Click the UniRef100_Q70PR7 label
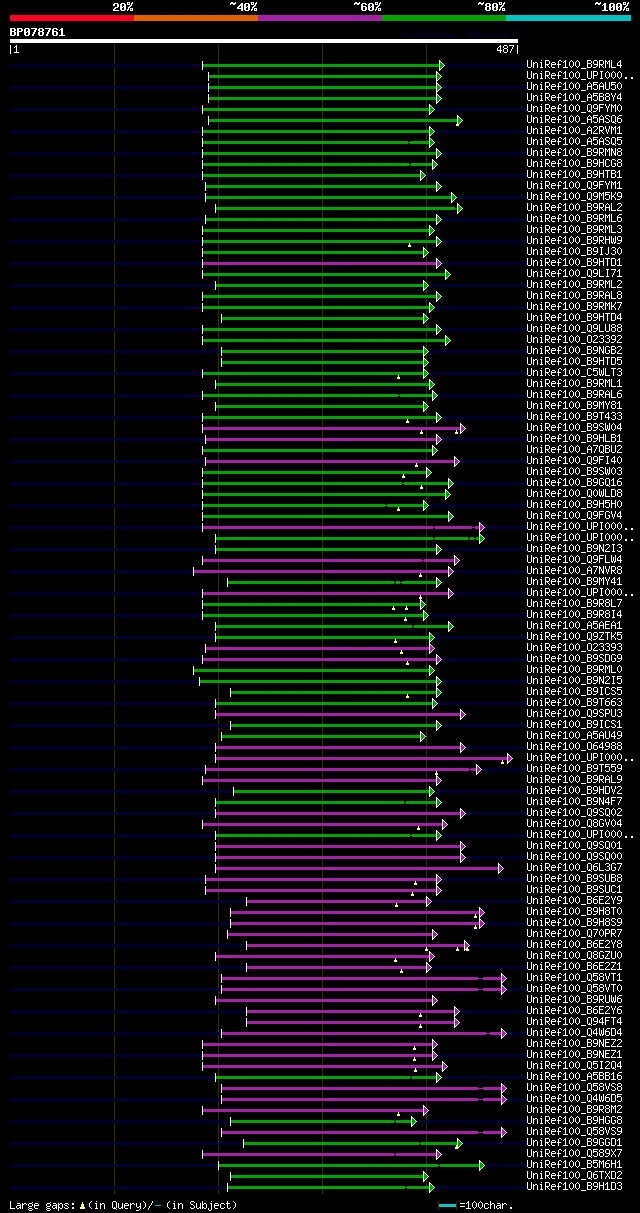This screenshot has width=640, height=1213. [x=574, y=934]
